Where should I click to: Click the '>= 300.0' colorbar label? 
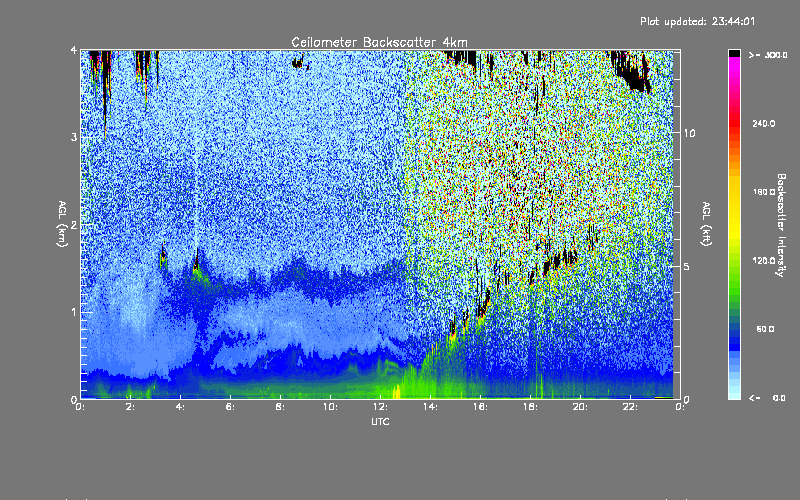pyautogui.click(x=768, y=55)
